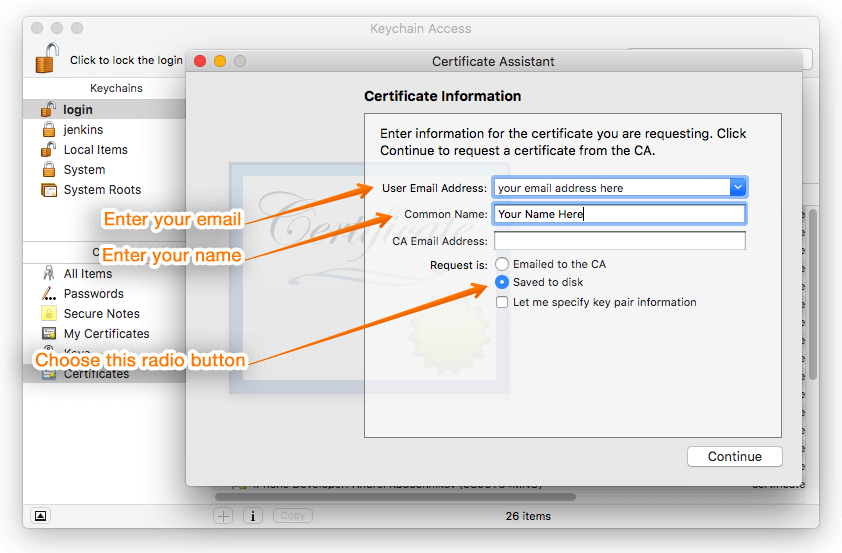Toggle the preview pane button at bottom-left
The image size is (842, 553).
(40, 516)
